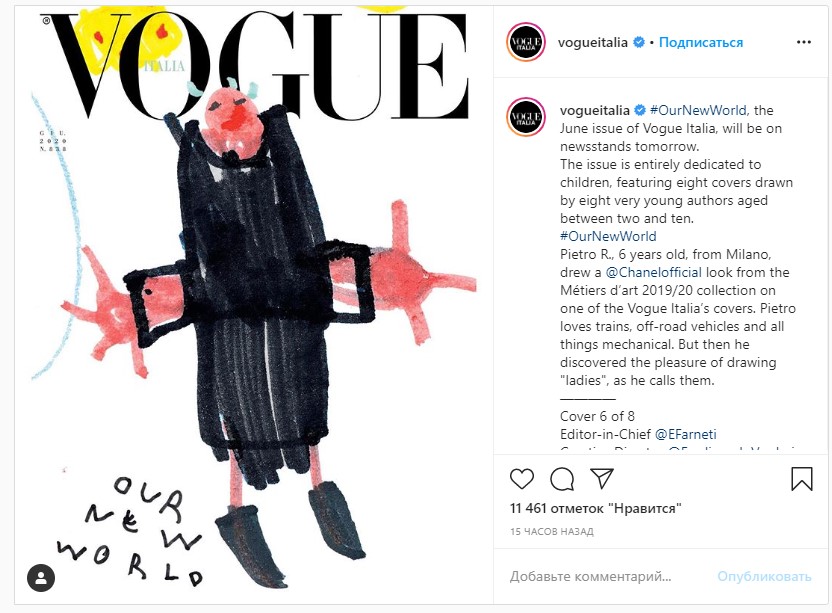Show tagged people icon on the image
832x613 pixels.
tap(41, 577)
